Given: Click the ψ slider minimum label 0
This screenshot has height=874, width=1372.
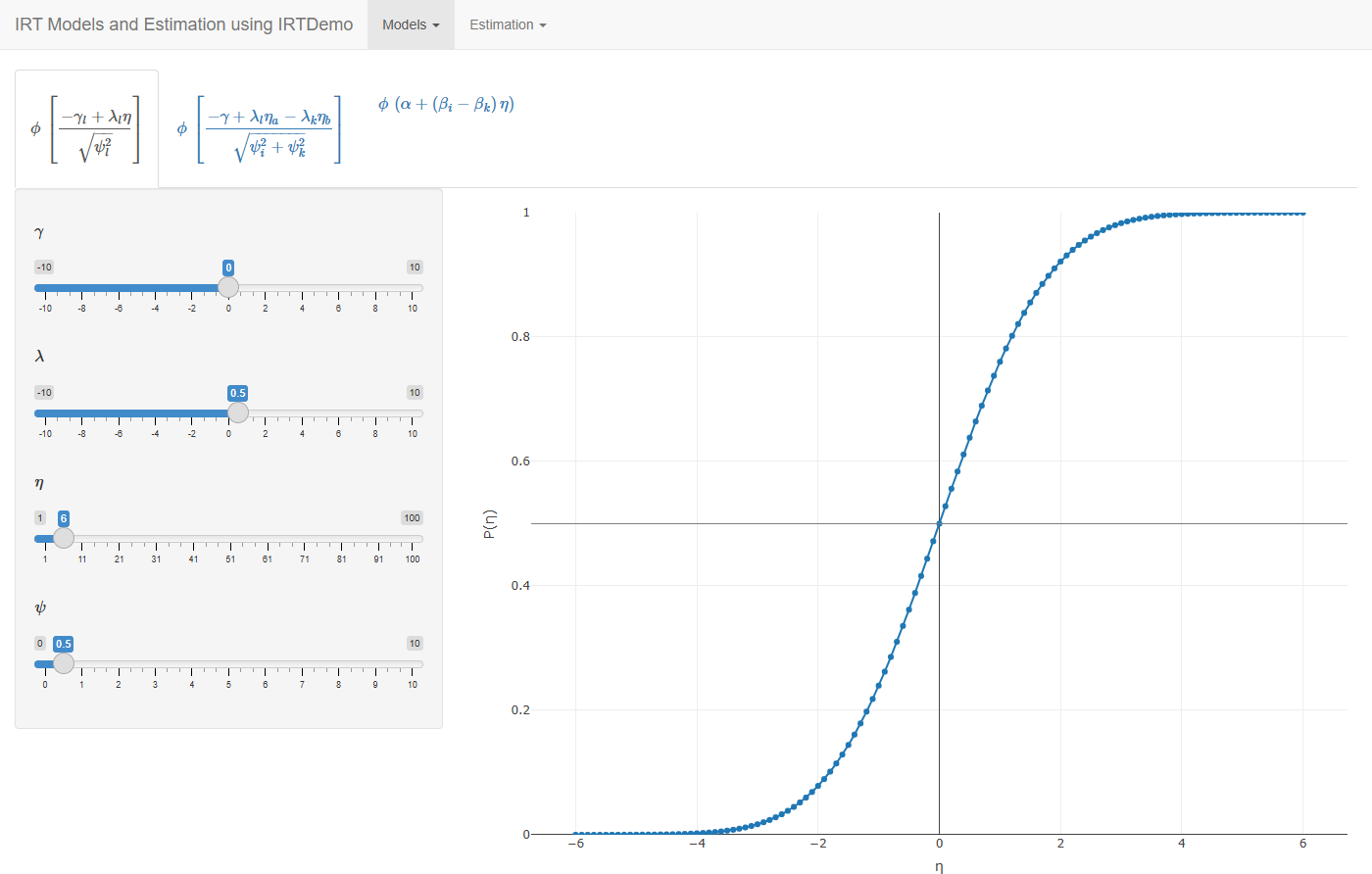Looking at the screenshot, I should point(40,644).
